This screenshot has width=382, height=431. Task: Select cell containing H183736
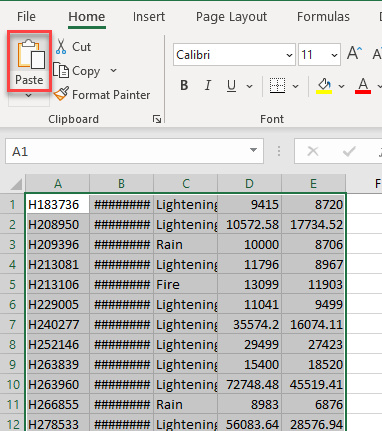coord(58,204)
